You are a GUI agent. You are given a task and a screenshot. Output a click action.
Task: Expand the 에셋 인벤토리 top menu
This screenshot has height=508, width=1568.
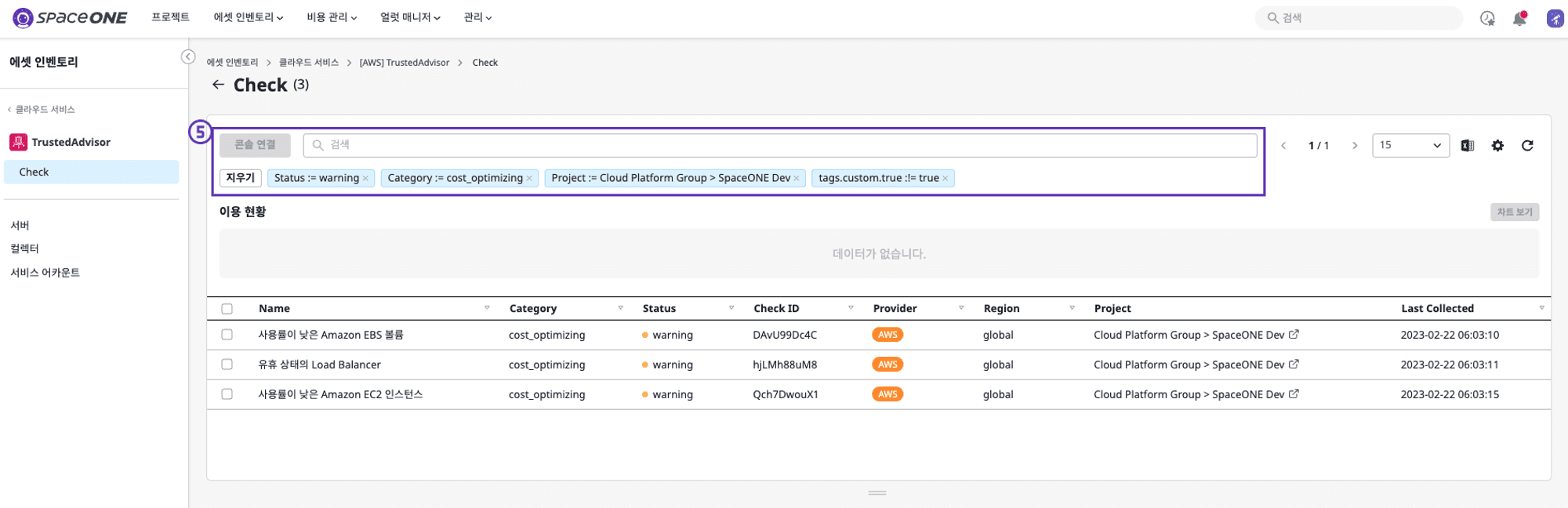click(x=249, y=17)
